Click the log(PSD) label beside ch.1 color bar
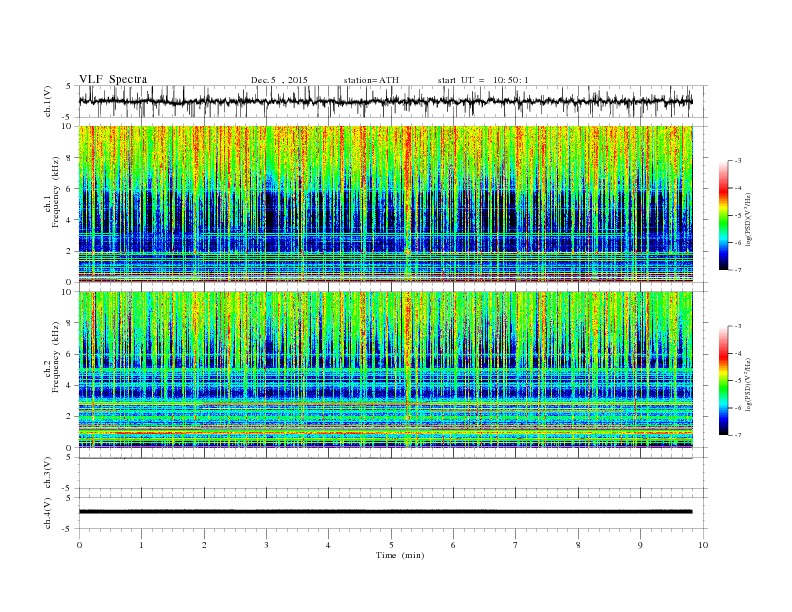The width and height of the screenshot is (792, 612). pyautogui.click(x=748, y=219)
